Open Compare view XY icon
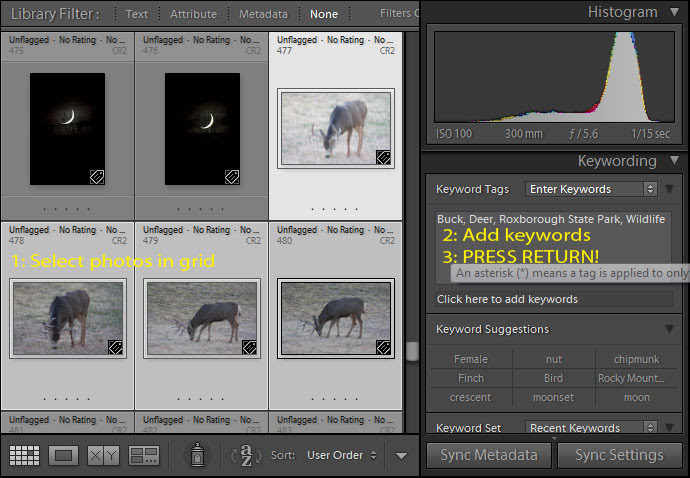 (x=103, y=455)
